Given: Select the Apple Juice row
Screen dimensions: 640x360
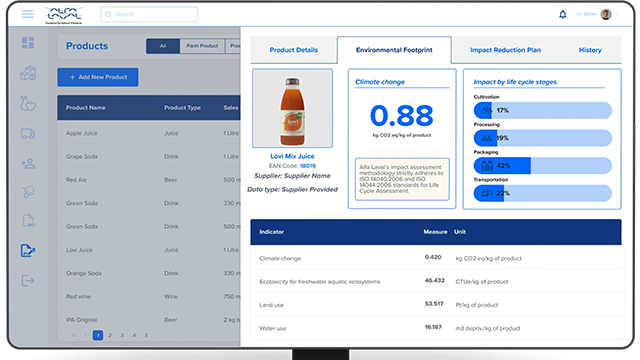Looking at the screenshot, I should click(149, 133).
